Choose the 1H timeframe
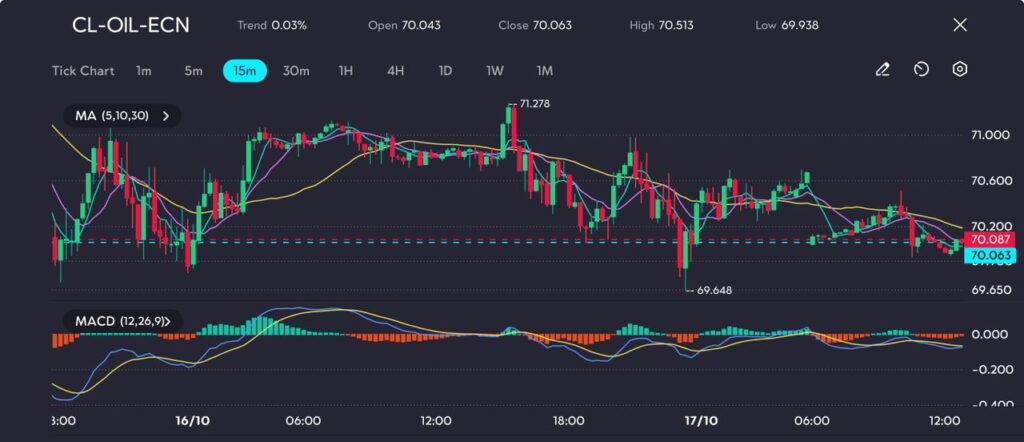Screen dimensions: 1024x442 346,71
